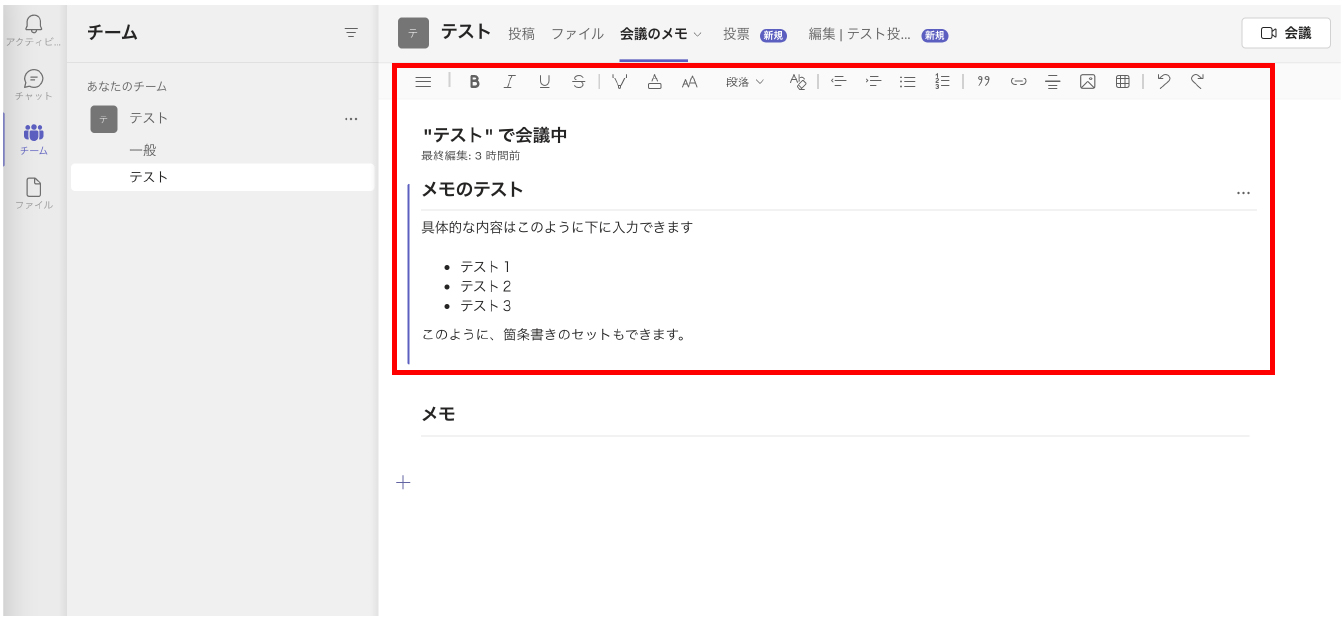
Task: Switch to the 投稿 tab
Action: 521,34
